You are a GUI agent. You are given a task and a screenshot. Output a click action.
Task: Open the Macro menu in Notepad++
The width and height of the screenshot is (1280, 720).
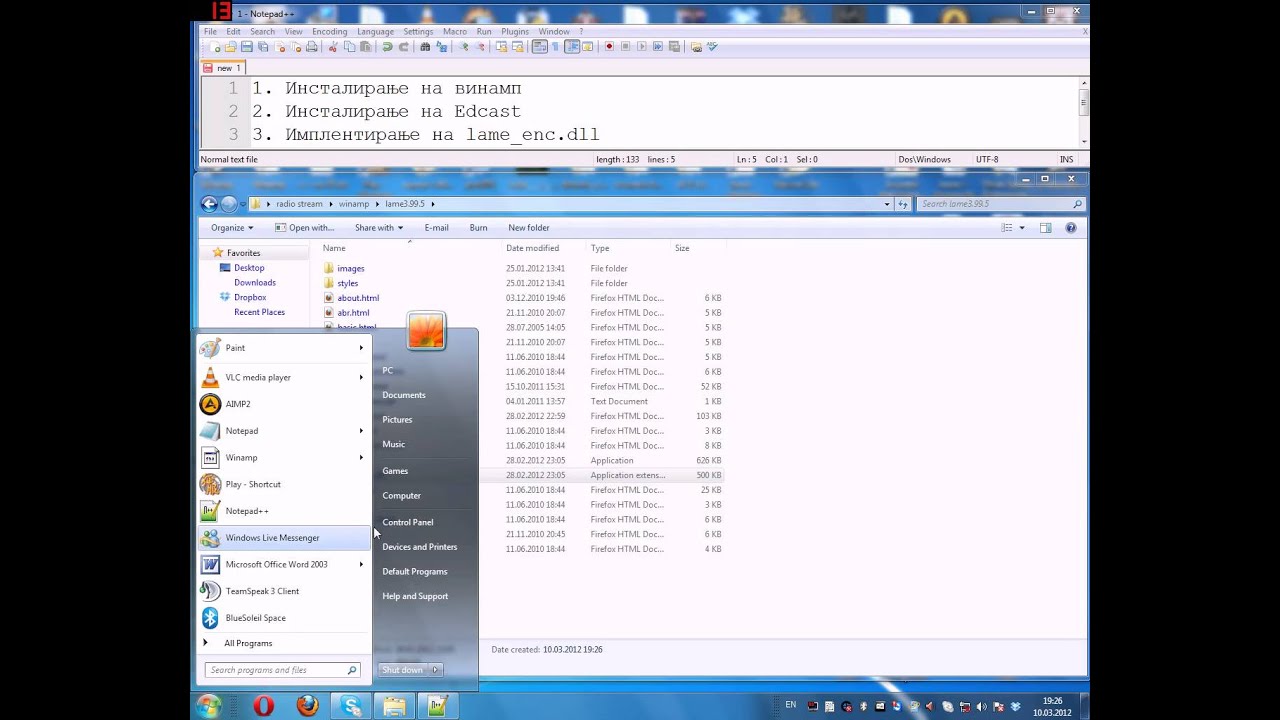tap(455, 32)
